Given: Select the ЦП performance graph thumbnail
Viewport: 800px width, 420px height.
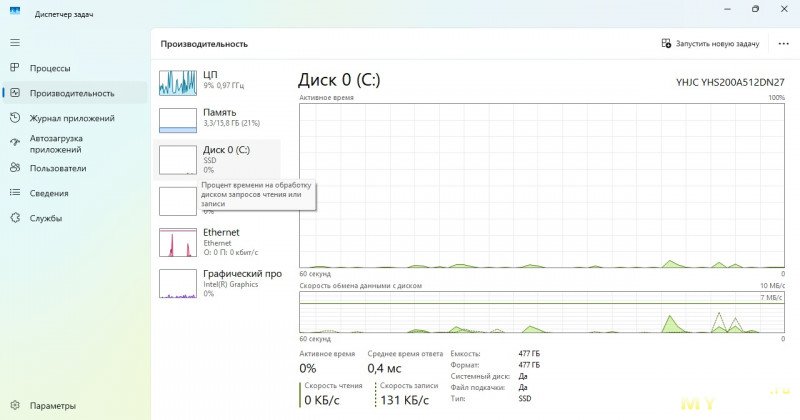Looking at the screenshot, I should pyautogui.click(x=178, y=83).
